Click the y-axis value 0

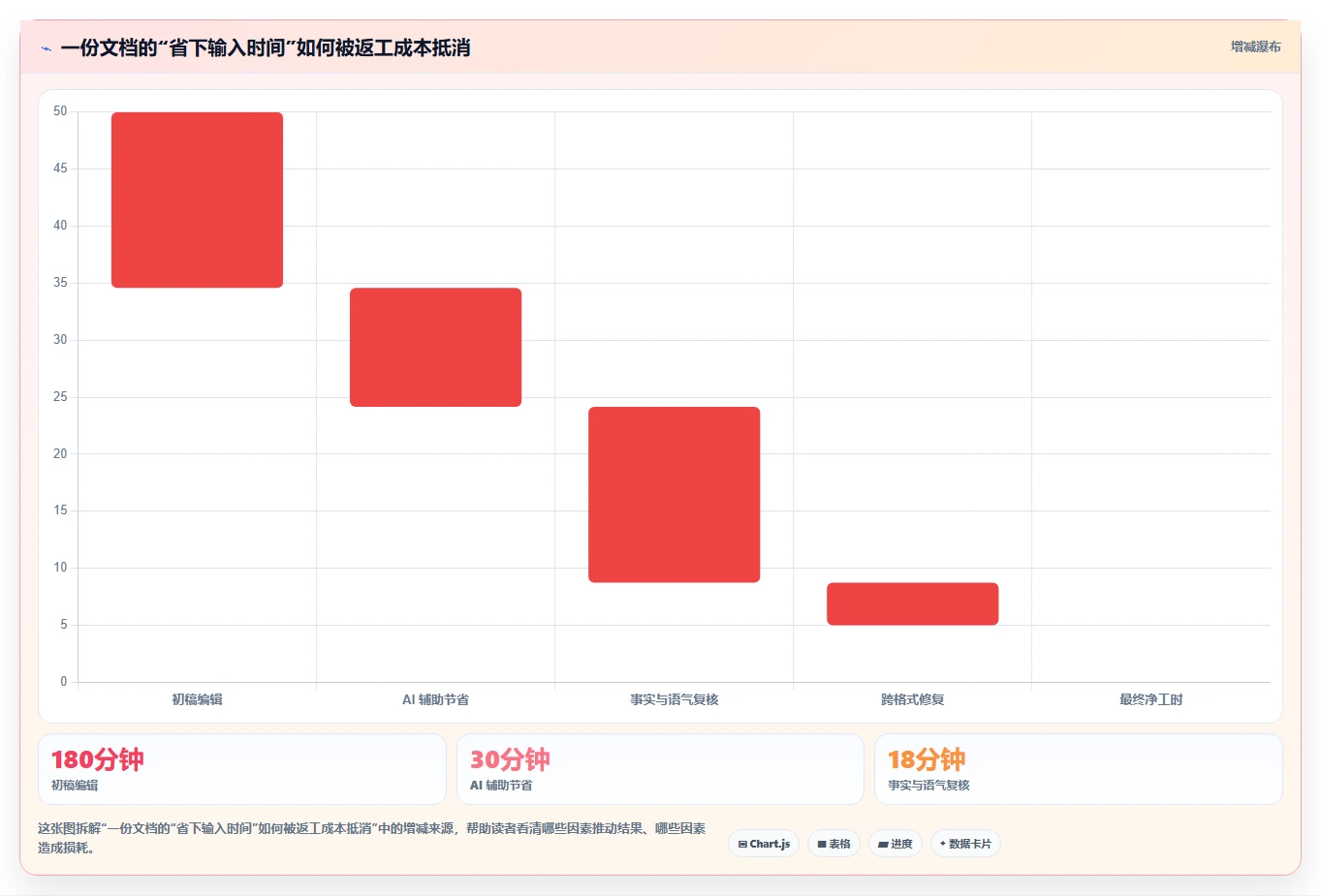[x=64, y=682]
